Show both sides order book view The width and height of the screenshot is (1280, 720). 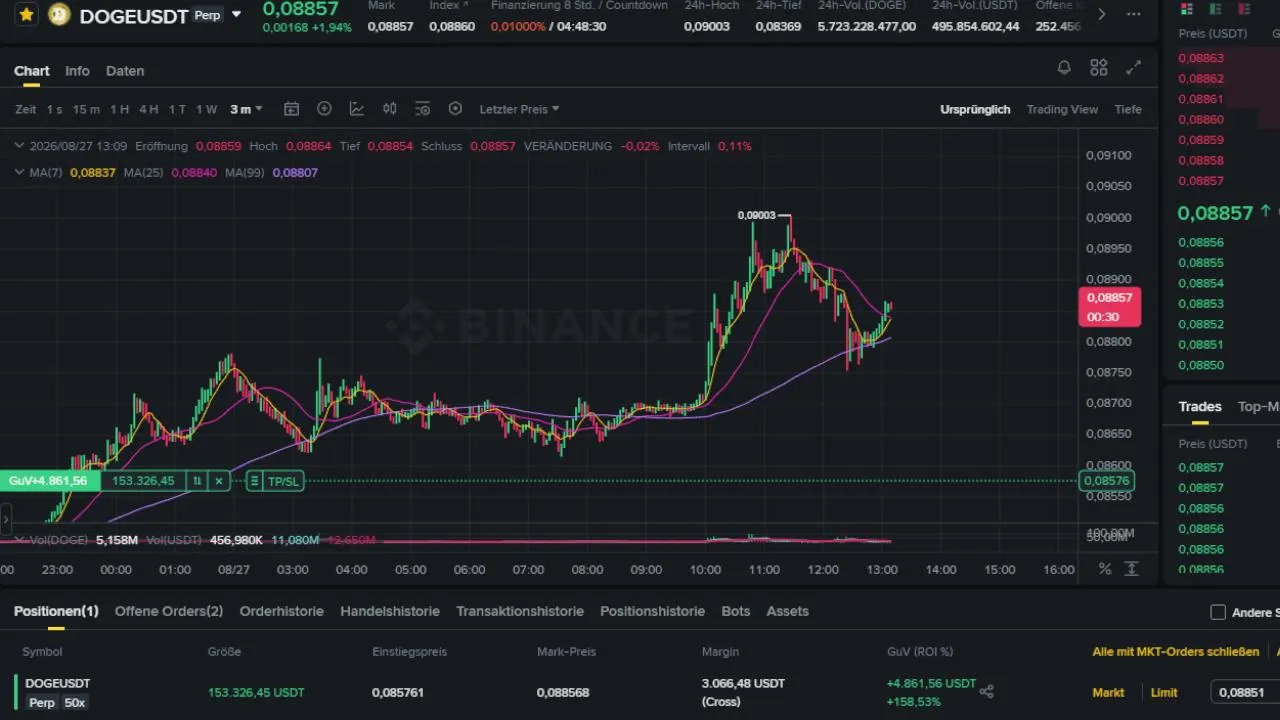pos(1187,9)
